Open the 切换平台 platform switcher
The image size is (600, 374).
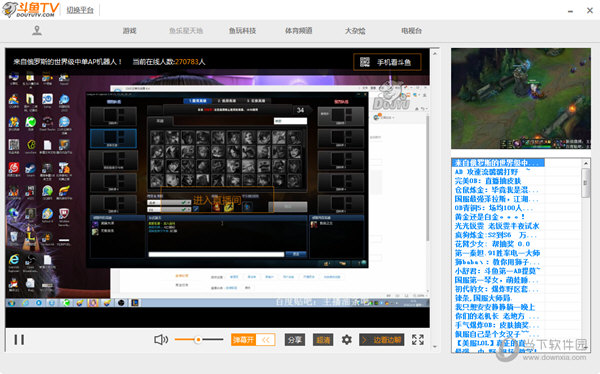[x=80, y=10]
